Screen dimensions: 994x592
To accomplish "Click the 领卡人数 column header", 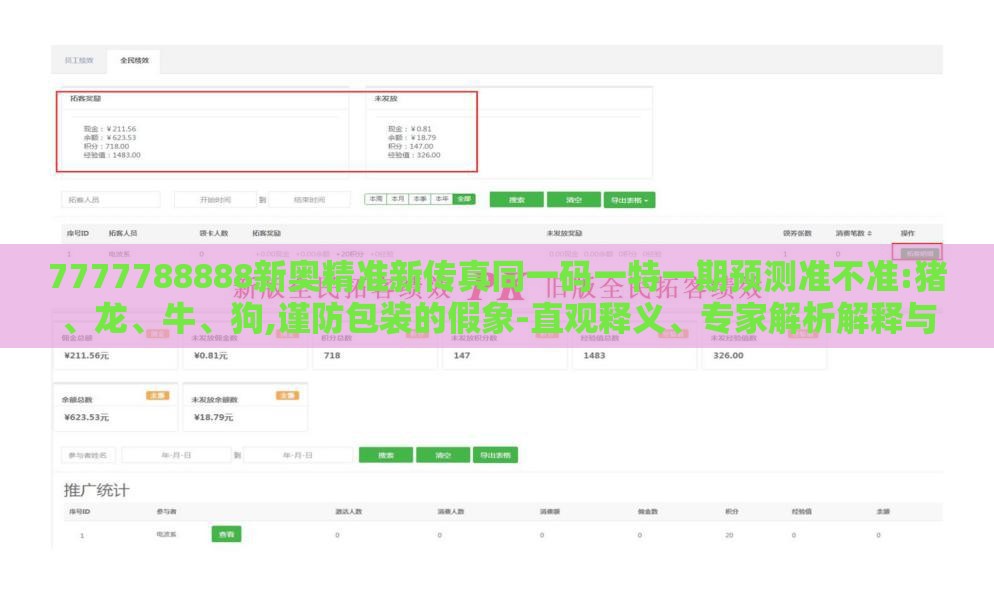I will [214, 233].
